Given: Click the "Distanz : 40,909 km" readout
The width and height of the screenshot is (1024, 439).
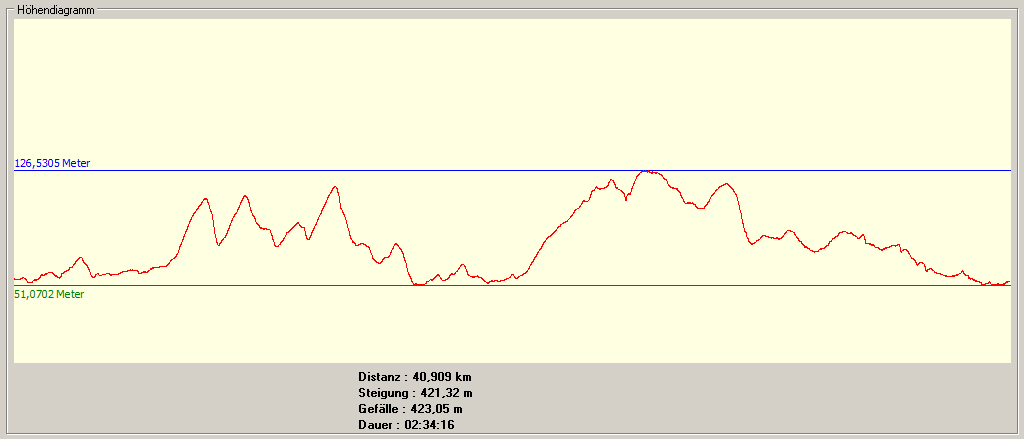Looking at the screenshot, I should [x=414, y=377].
